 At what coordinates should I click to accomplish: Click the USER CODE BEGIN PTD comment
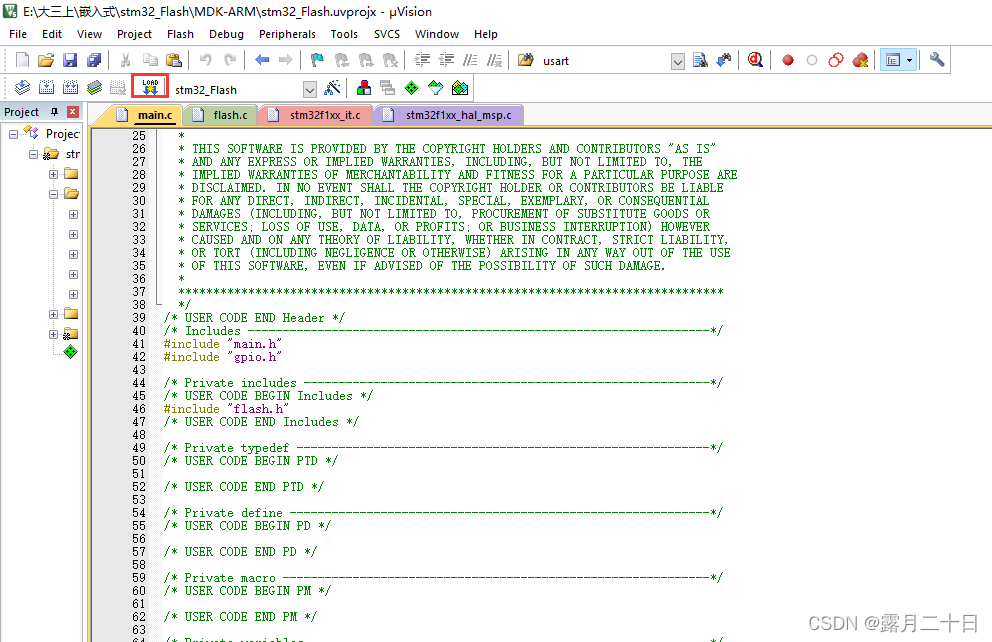coord(251,461)
